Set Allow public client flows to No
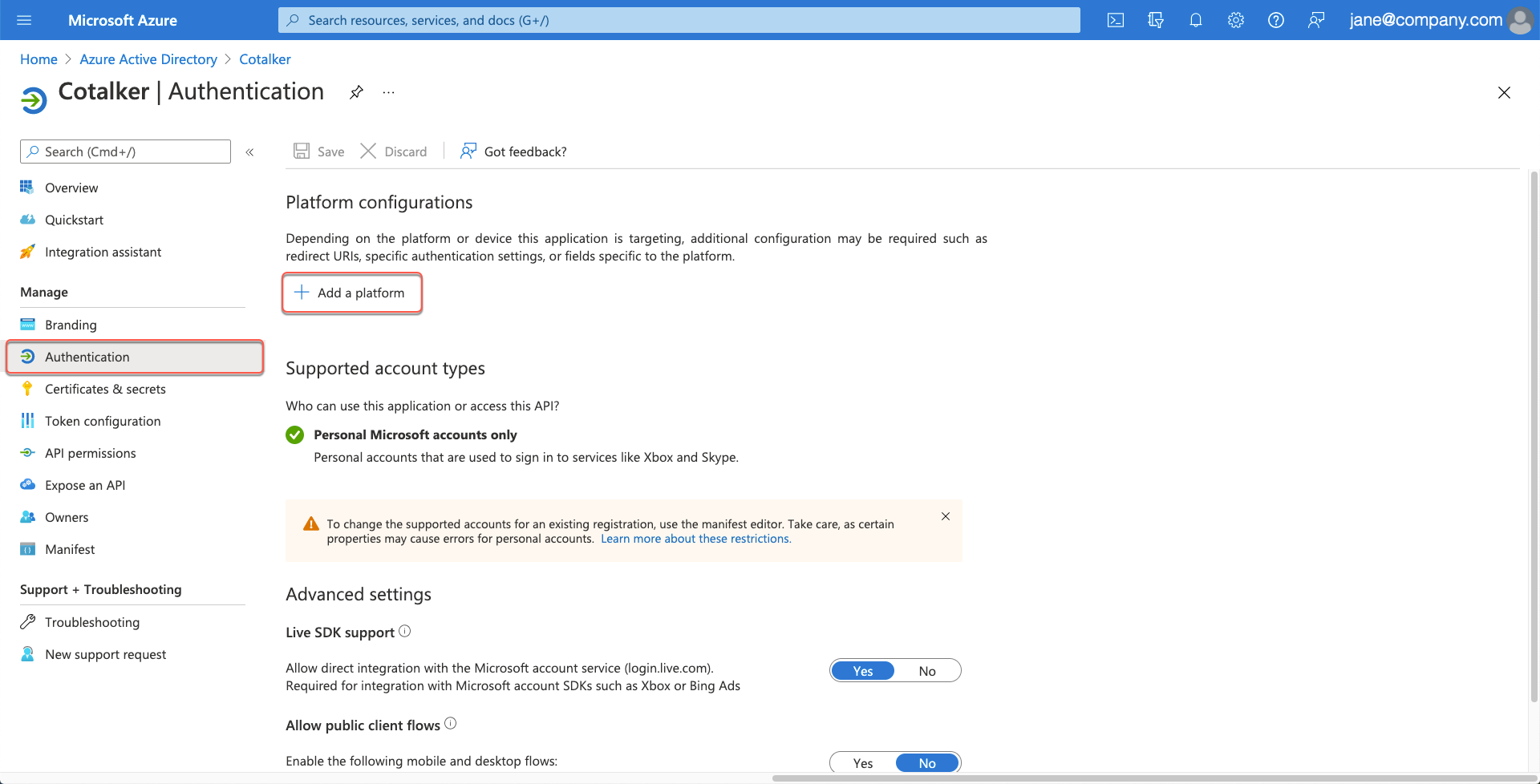 [927, 763]
